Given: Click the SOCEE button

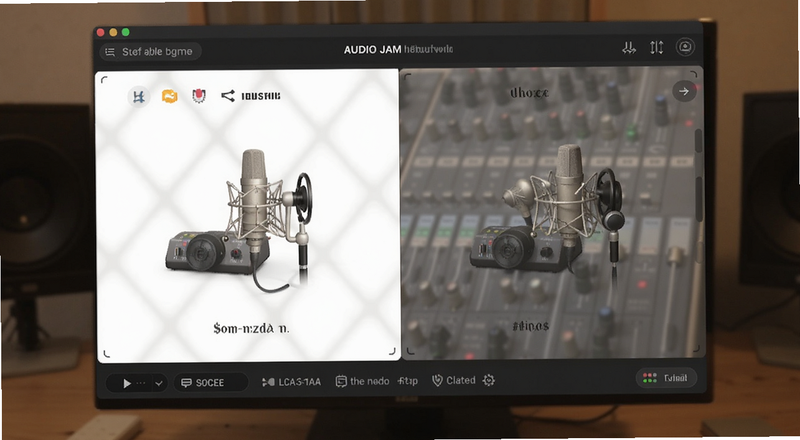Looking at the screenshot, I should [211, 383].
